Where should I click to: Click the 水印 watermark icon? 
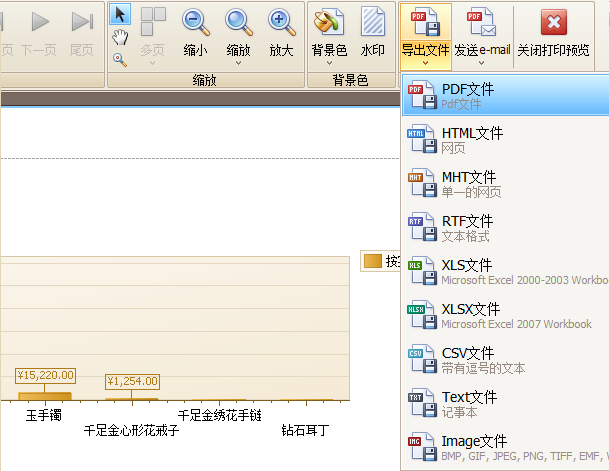pos(373,22)
